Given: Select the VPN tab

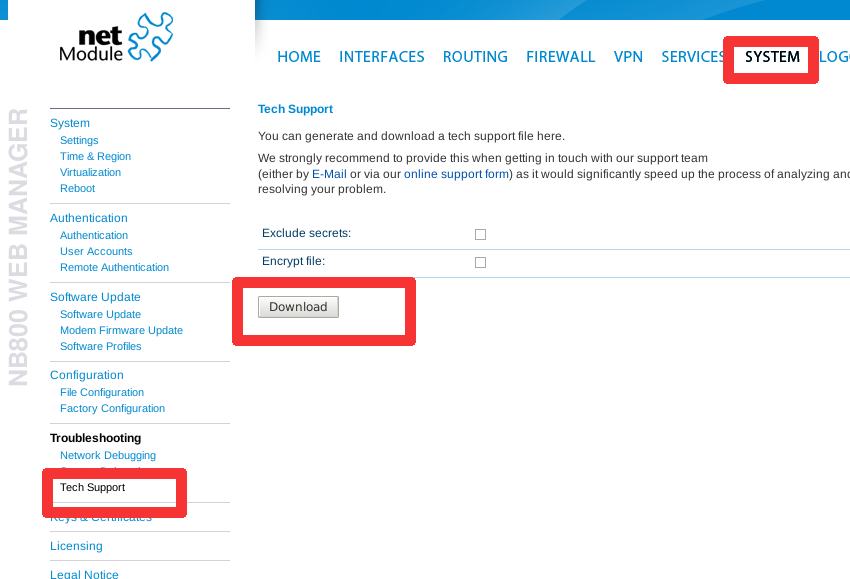Looking at the screenshot, I should pos(628,57).
